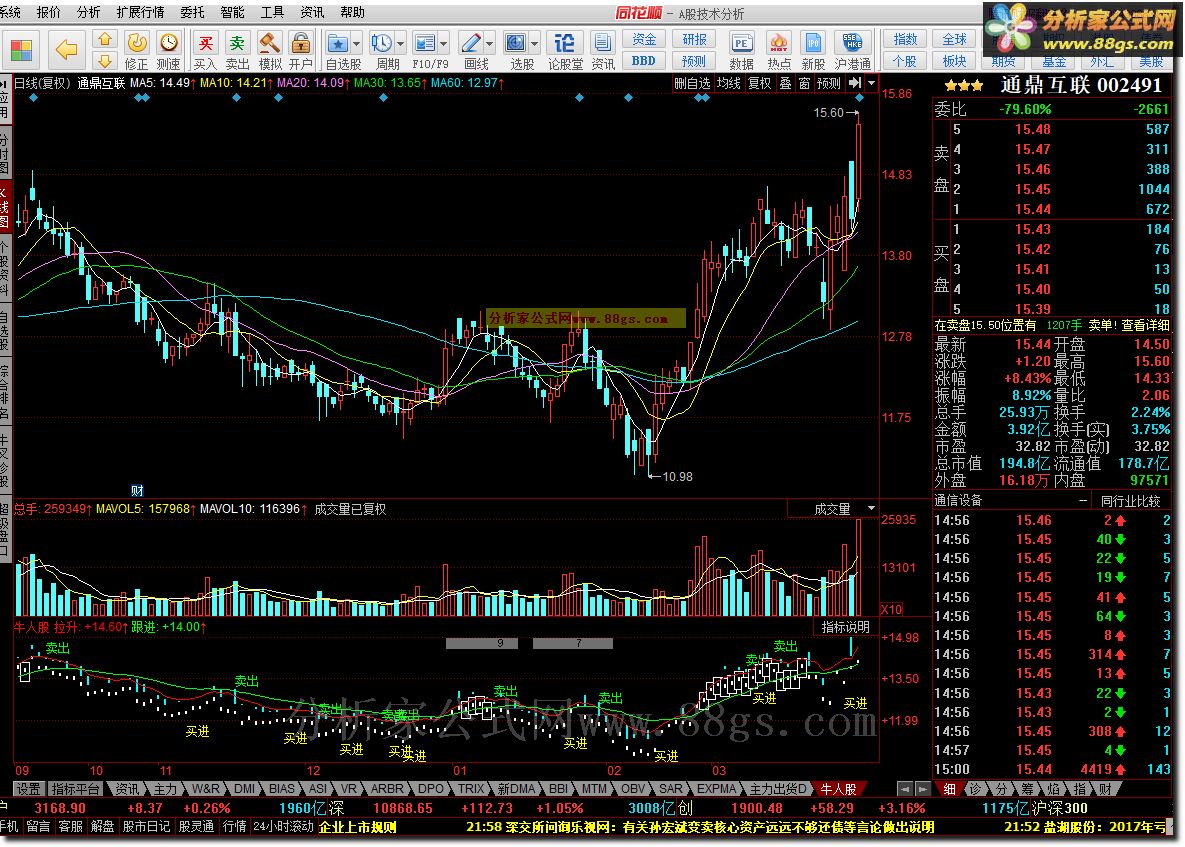The image size is (1185, 847).
Task: Toggle the 叠 overlay option
Action: point(786,83)
